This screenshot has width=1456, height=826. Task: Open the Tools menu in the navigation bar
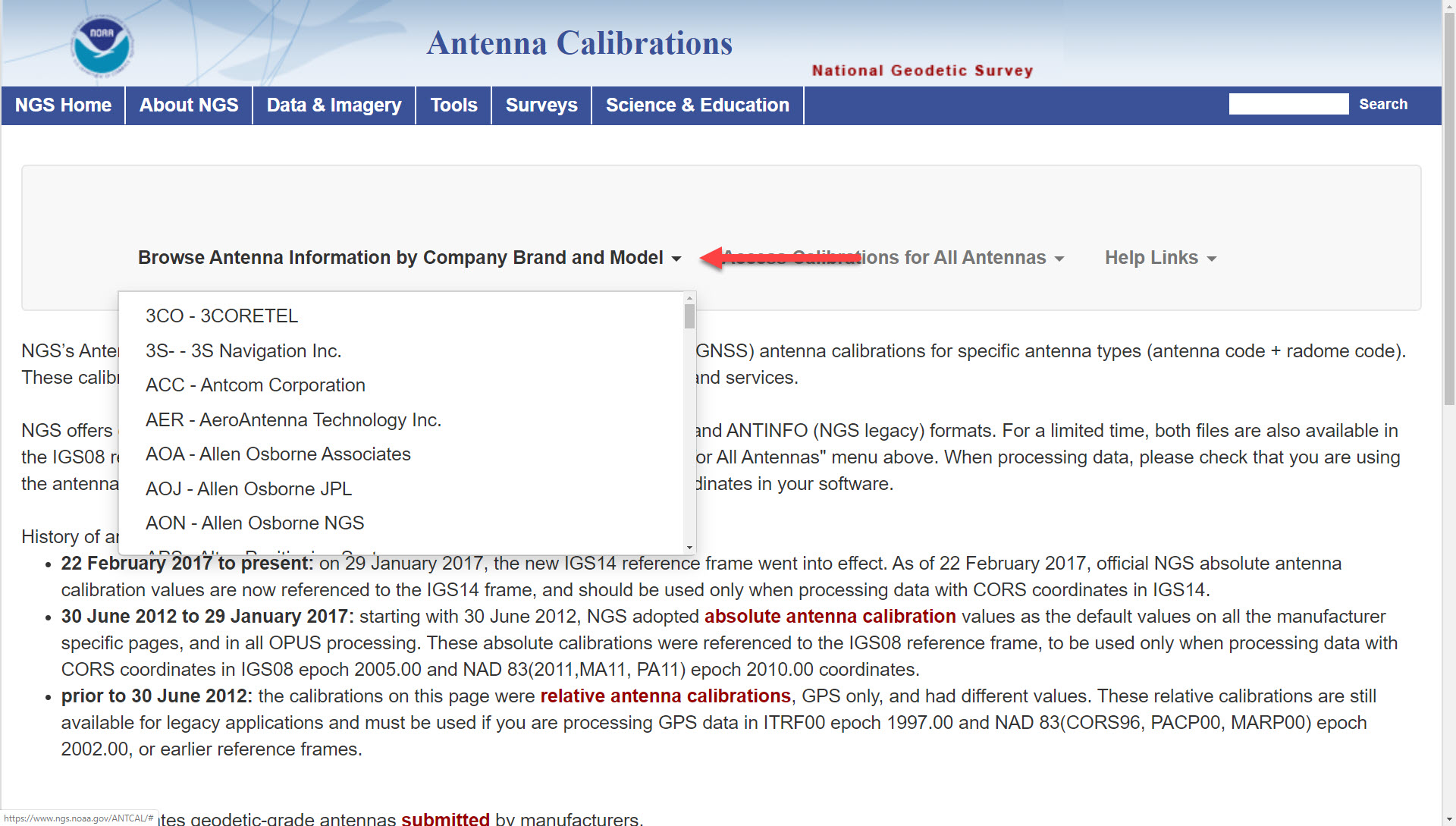[453, 105]
